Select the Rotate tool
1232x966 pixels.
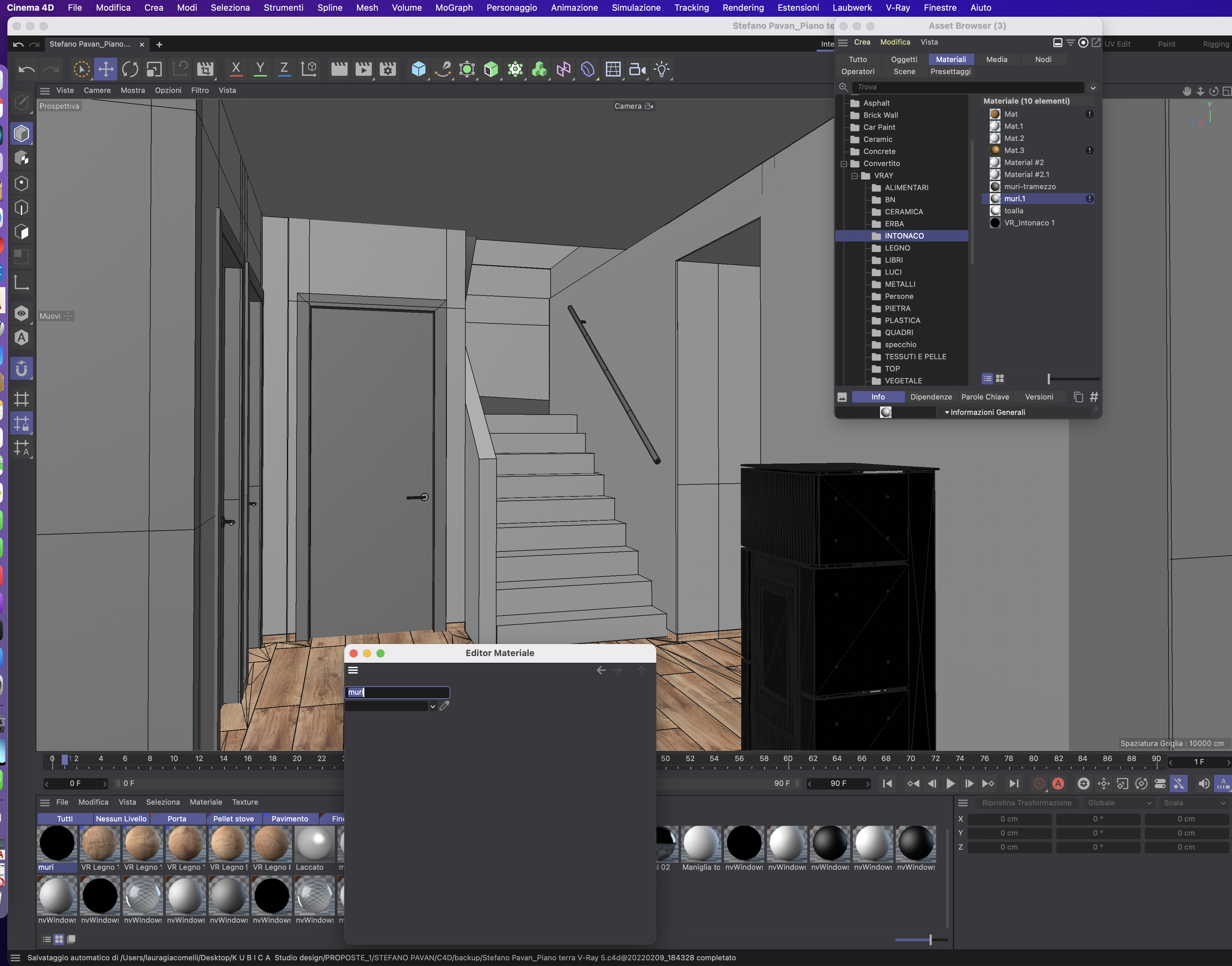[130, 69]
